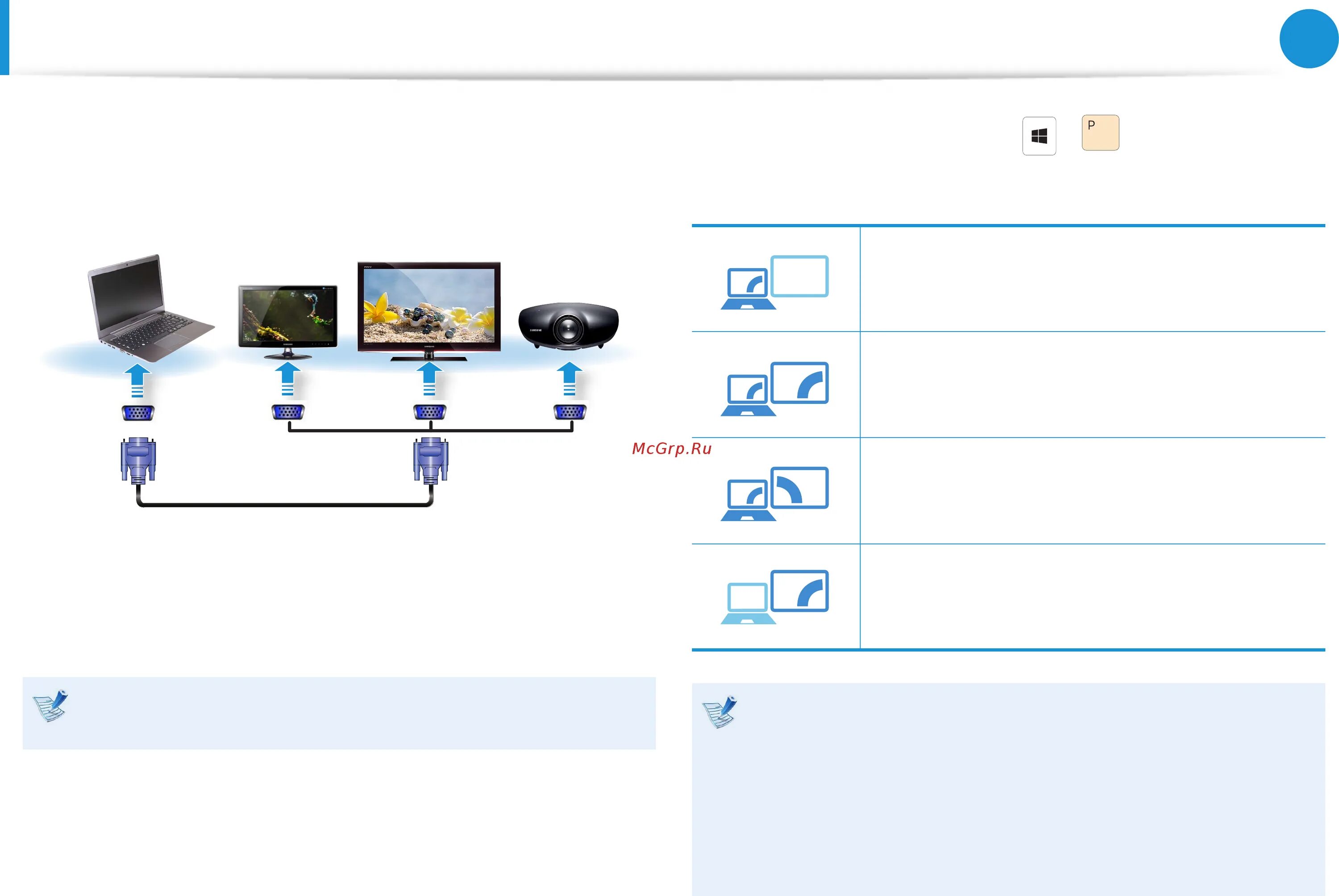This screenshot has height=896, width=1339.
Task: Click the VGA port below the TV
Action: point(429,412)
